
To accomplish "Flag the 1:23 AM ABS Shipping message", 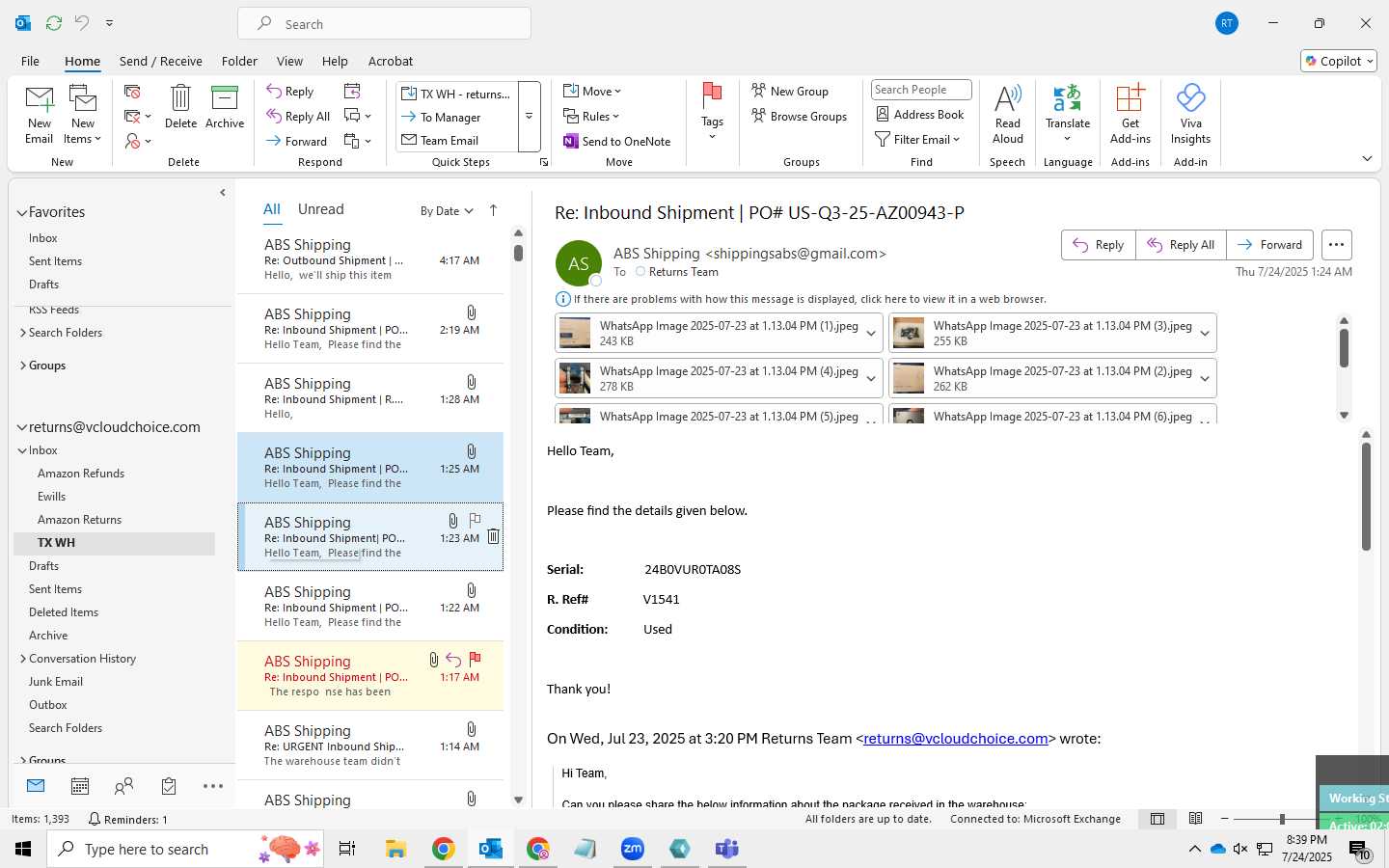I will click(x=475, y=520).
